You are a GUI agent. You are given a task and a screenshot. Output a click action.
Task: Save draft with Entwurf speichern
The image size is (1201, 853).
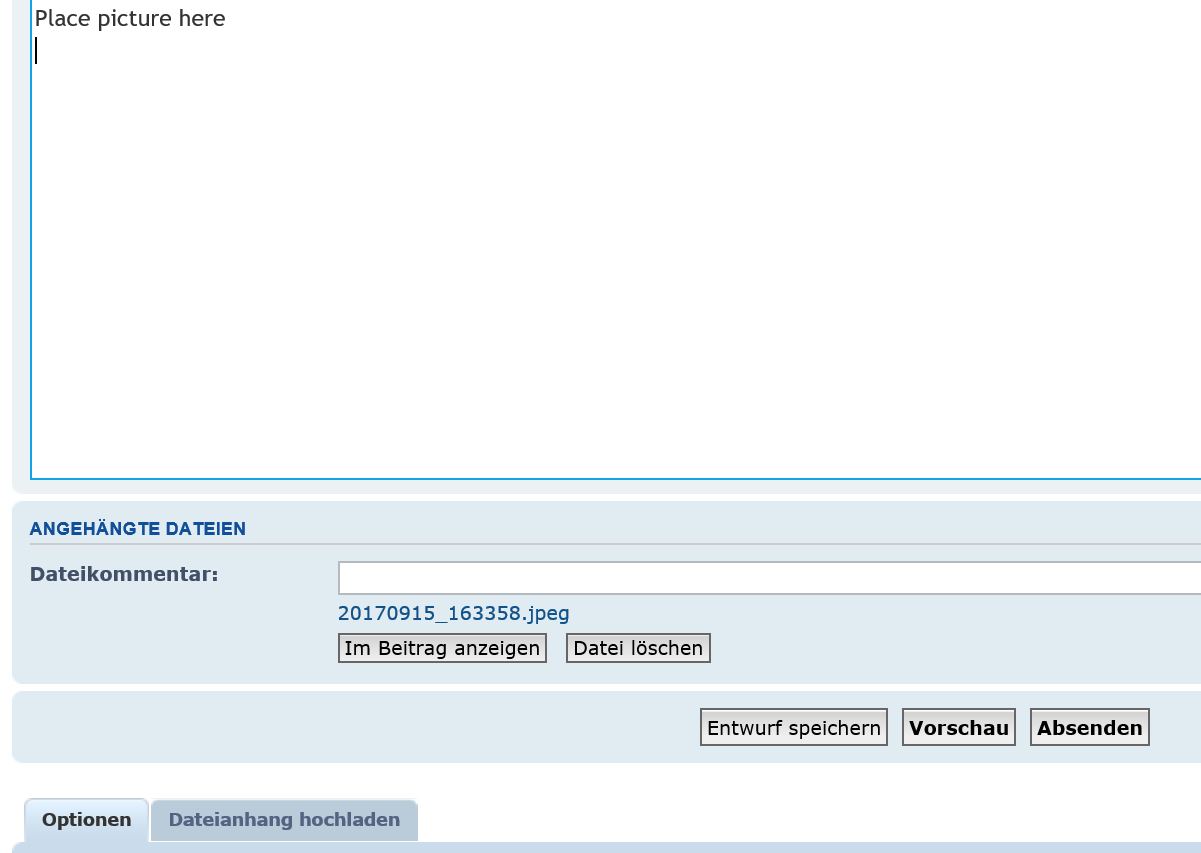[794, 728]
